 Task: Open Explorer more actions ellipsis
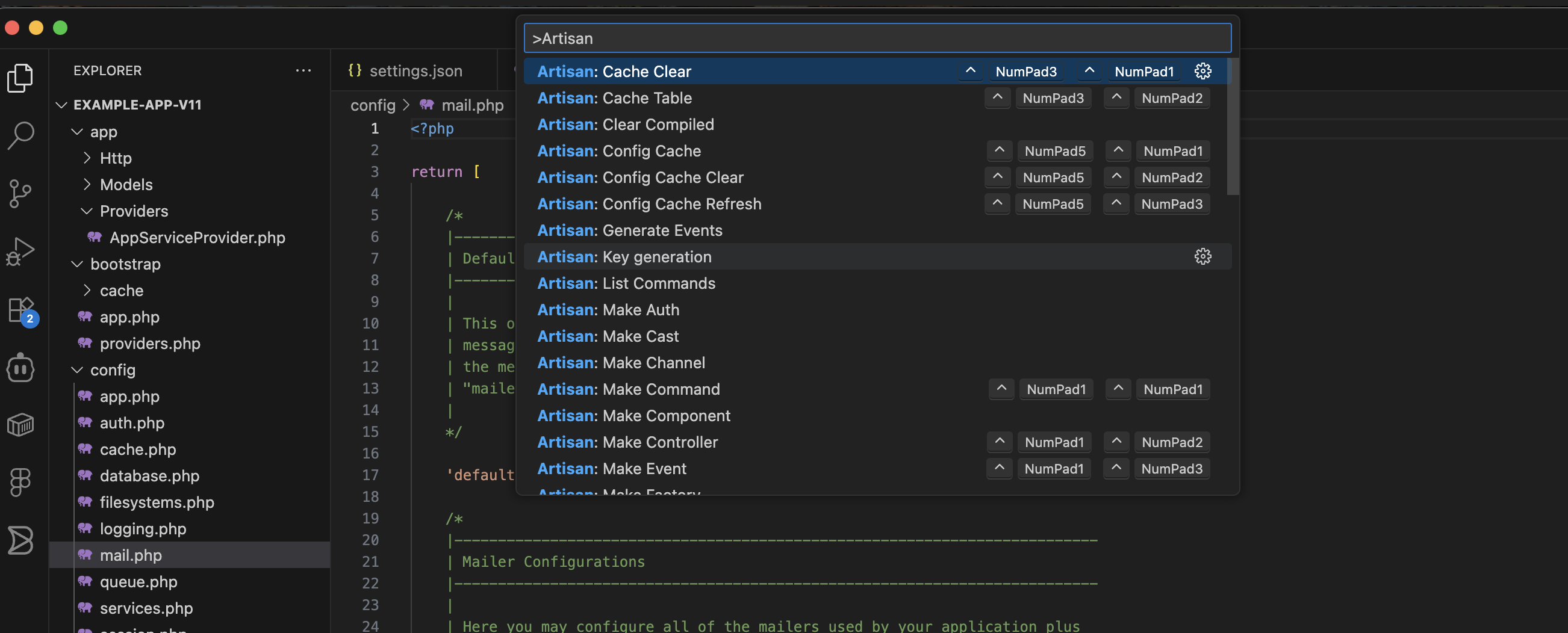(303, 70)
